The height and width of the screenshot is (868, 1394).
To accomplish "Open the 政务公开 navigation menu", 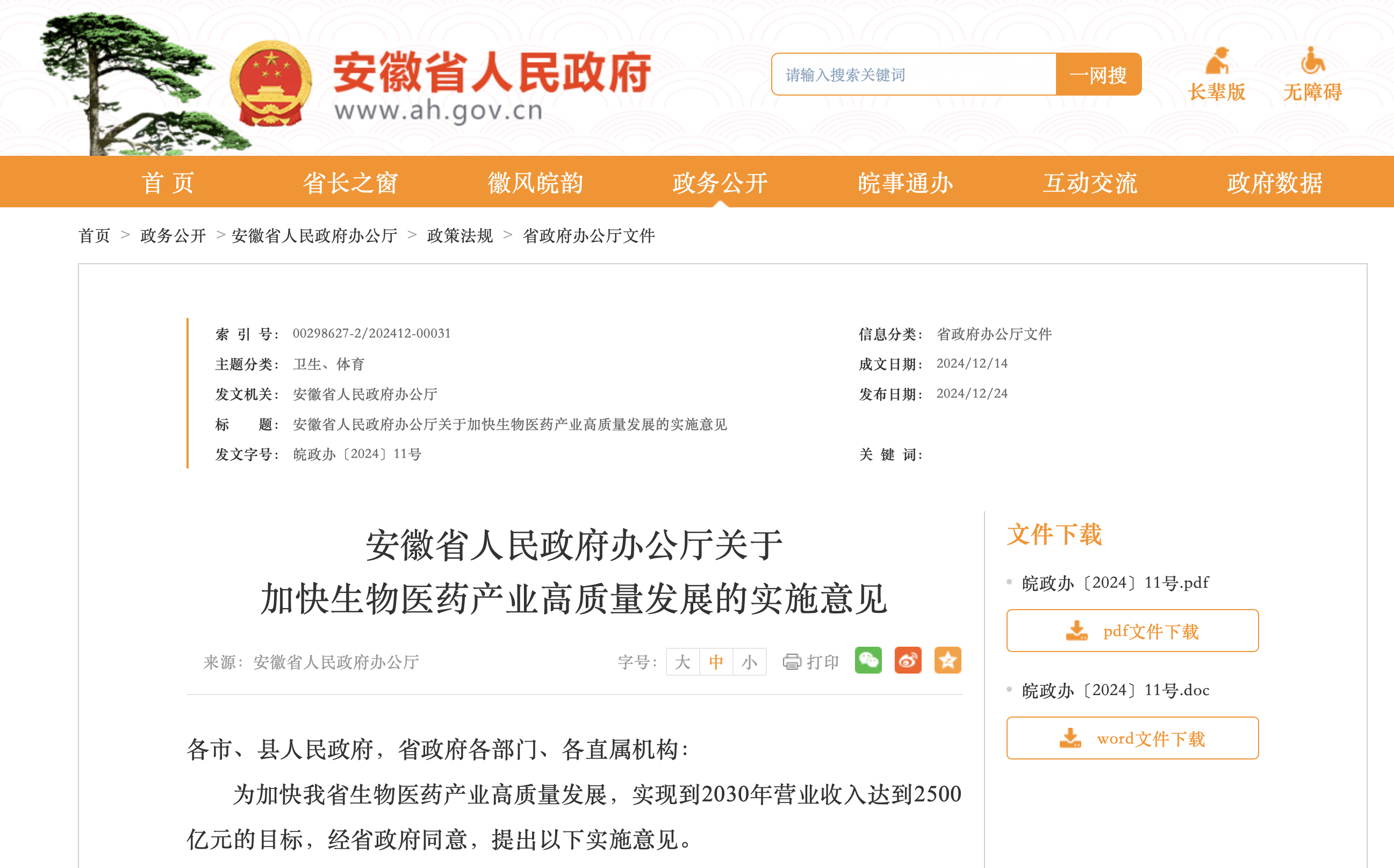I will click(720, 183).
